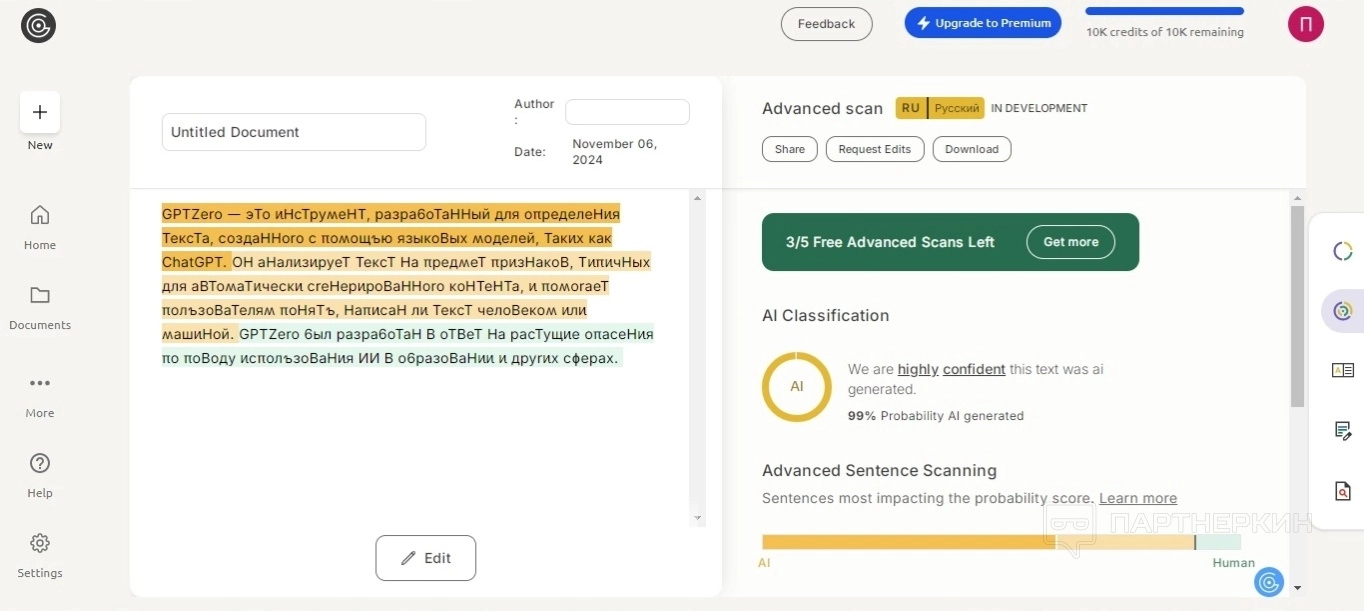This screenshot has width=1364, height=611.
Task: Click into the Author input field
Action: point(627,112)
